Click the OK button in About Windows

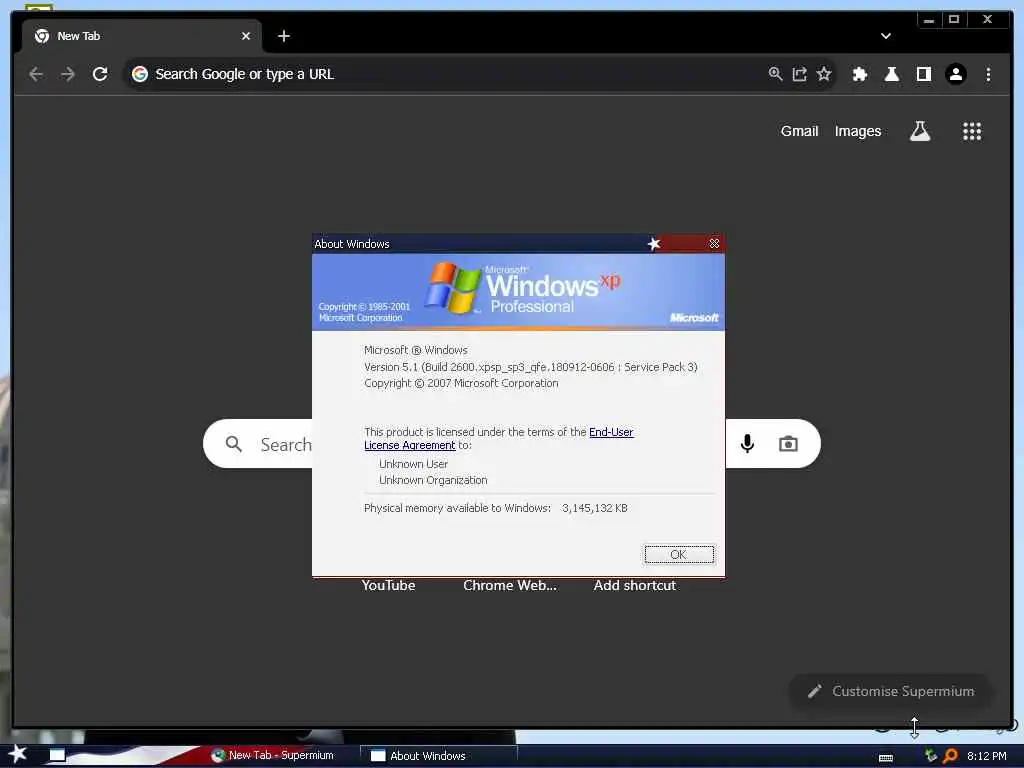(679, 554)
